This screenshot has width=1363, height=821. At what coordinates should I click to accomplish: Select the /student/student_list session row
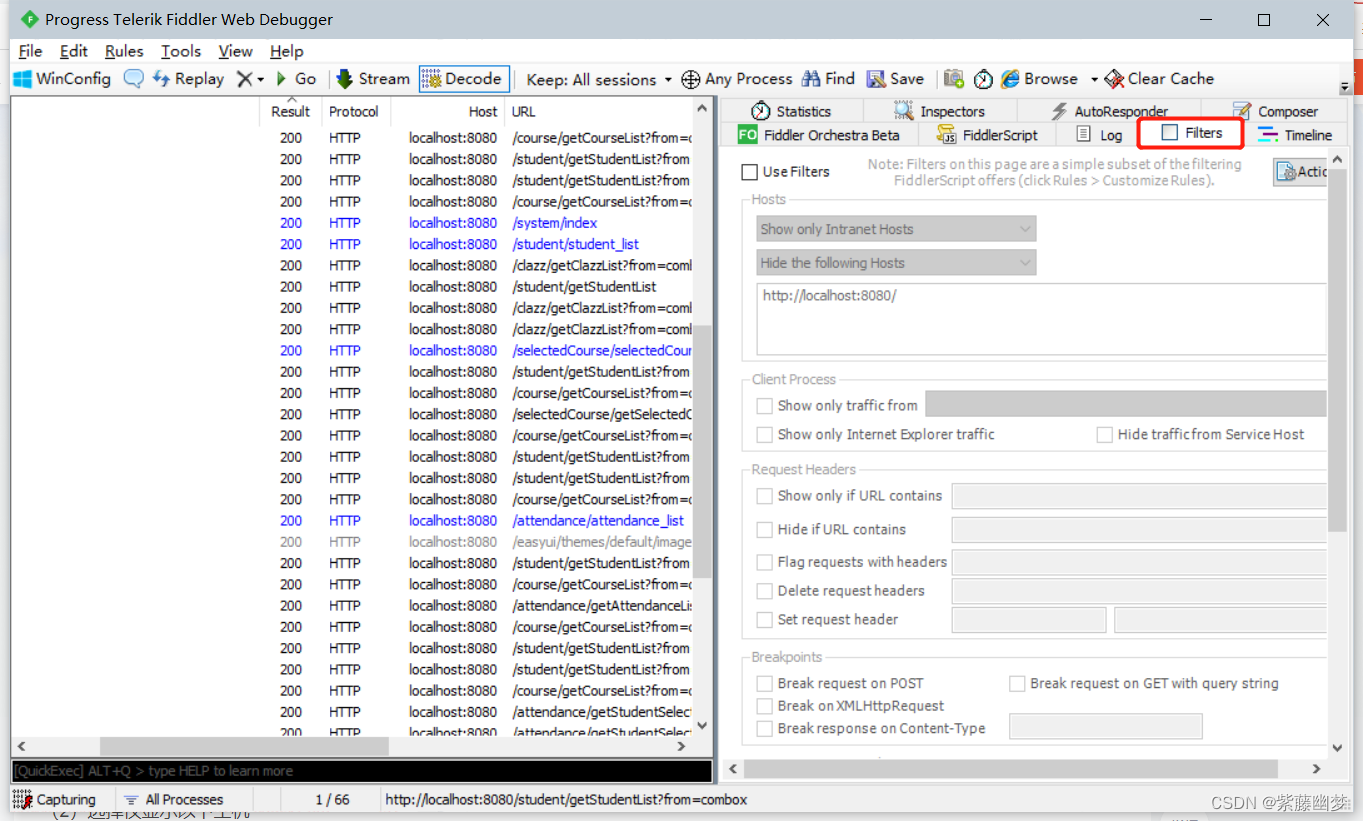[x=352, y=244]
